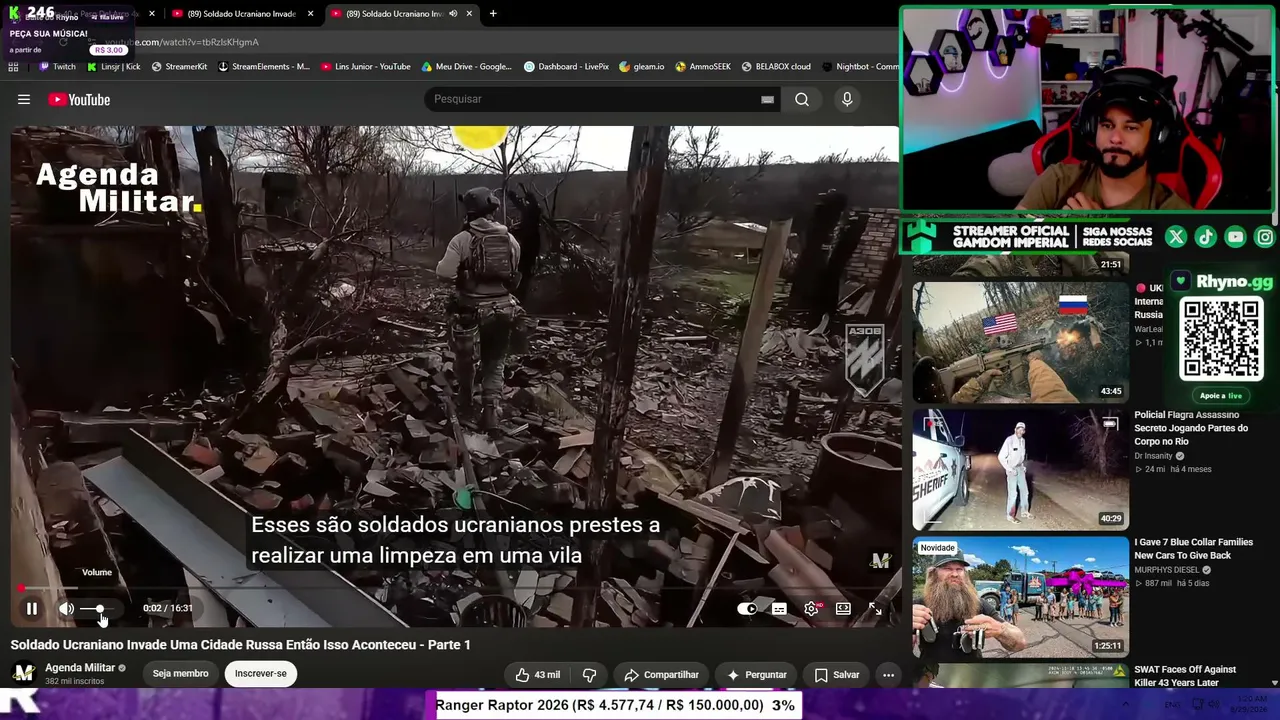Open the gleam.io bookmark
Screen dimensions: 1280x720
[x=642, y=67]
